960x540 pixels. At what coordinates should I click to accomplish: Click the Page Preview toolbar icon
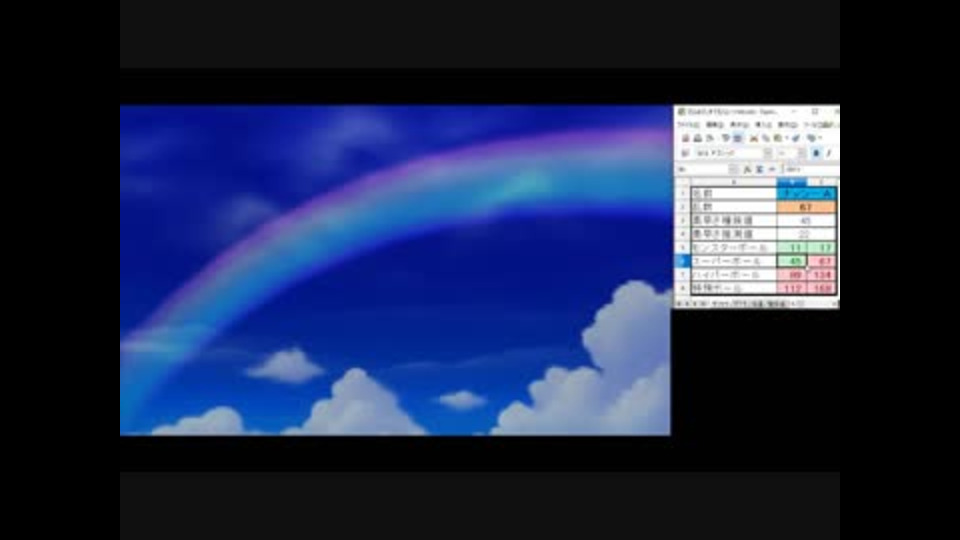pyautogui.click(x=710, y=138)
